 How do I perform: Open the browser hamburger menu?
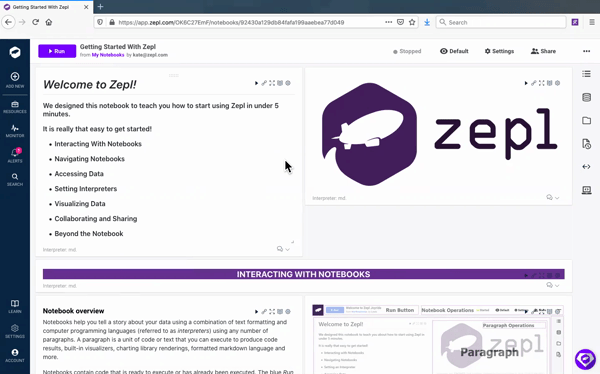[592, 22]
